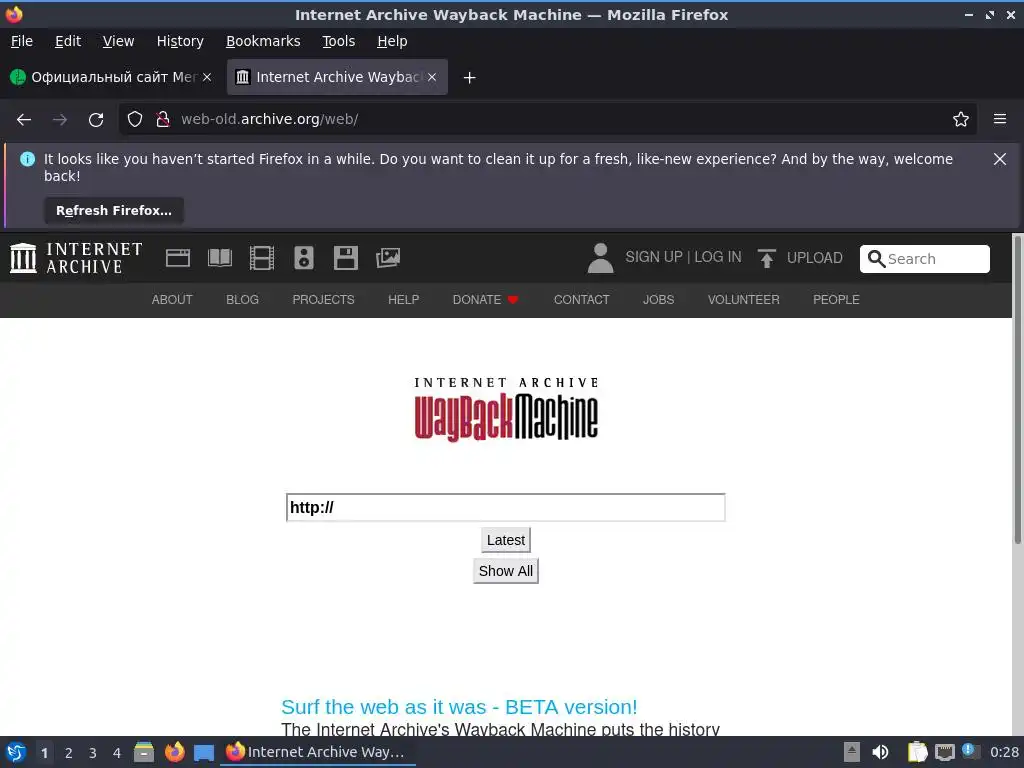Open the Internet Archive web section icon
1024x768 pixels.
coord(178,258)
